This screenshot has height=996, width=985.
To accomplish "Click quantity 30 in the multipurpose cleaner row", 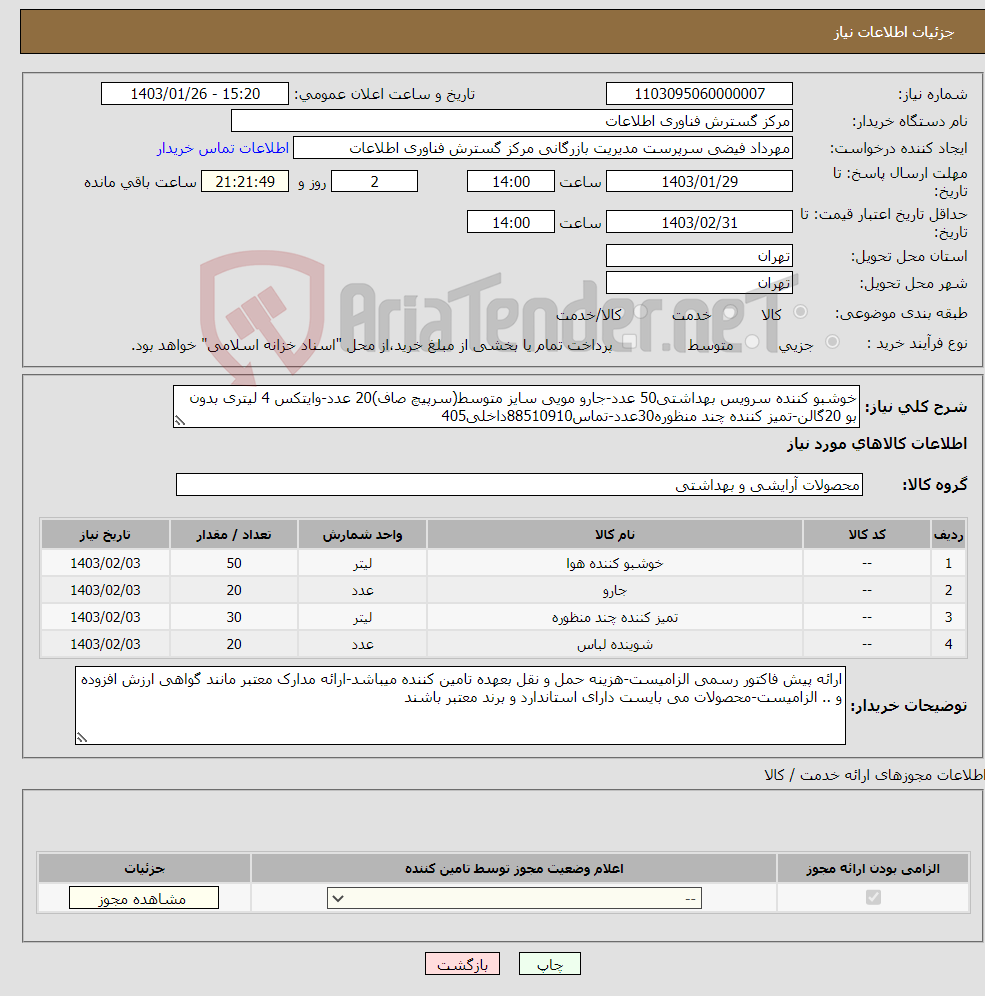I will click(234, 617).
